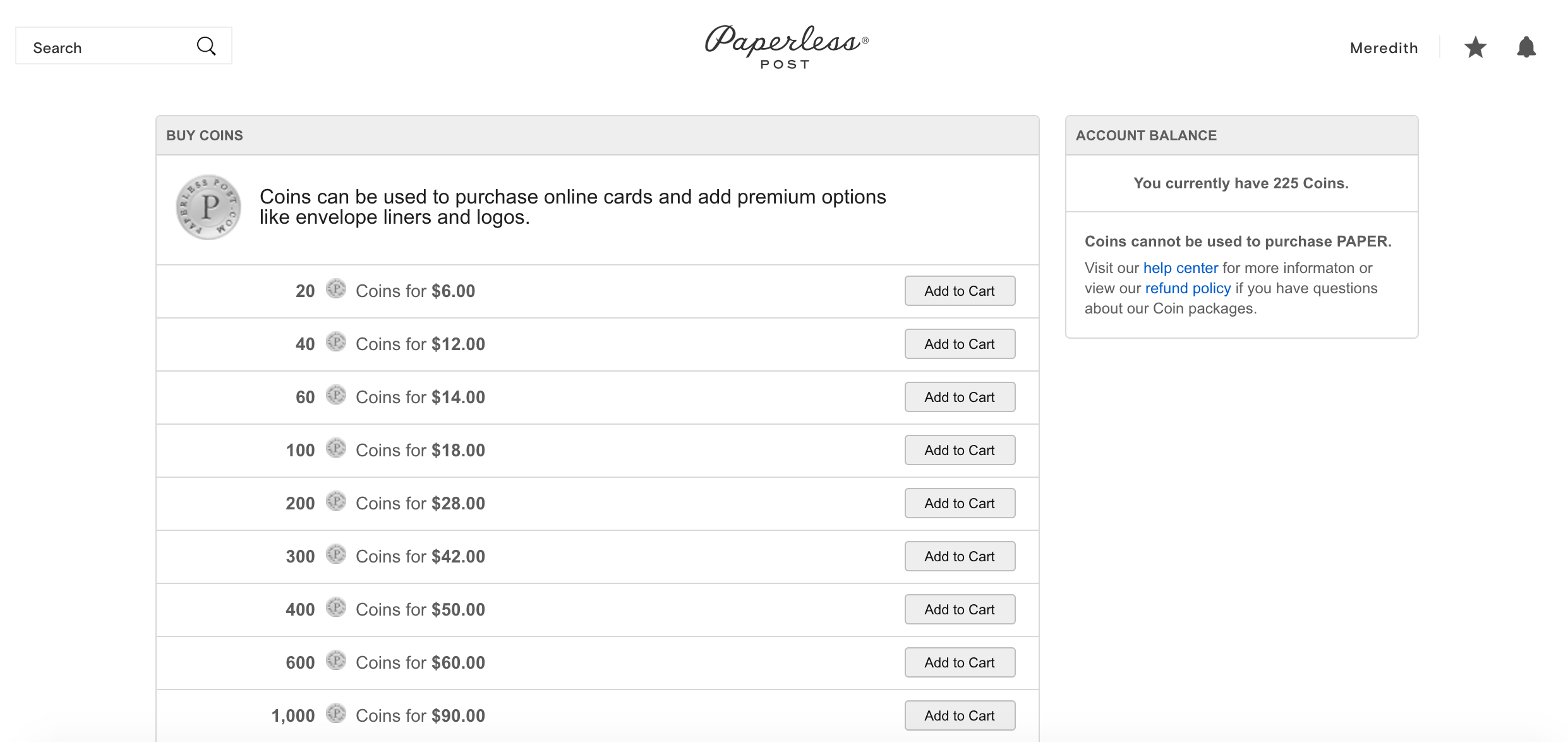
Task: Click the '$42.00' price text
Action: pyautogui.click(x=458, y=556)
